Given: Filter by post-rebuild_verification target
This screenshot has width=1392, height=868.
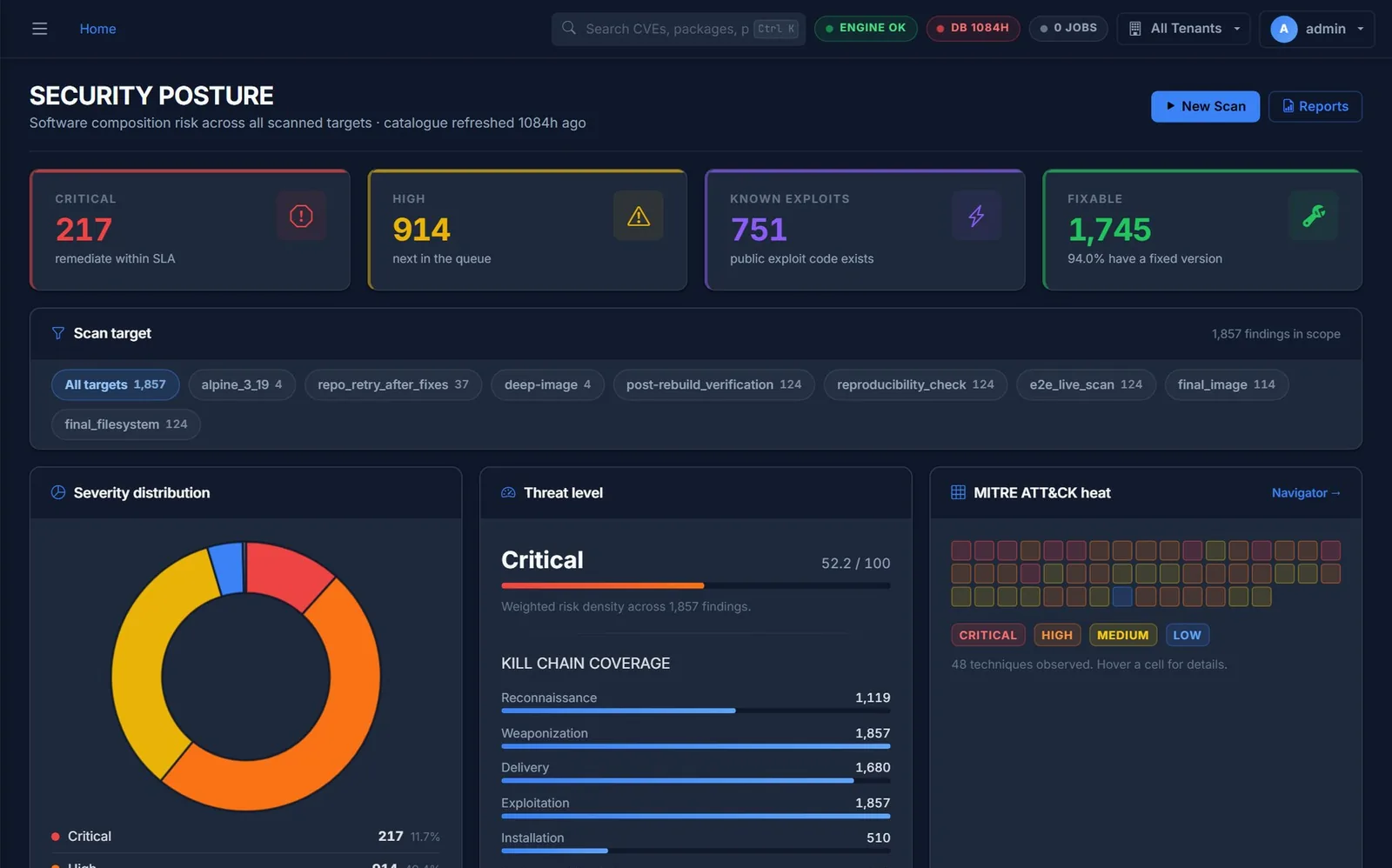Looking at the screenshot, I should coord(713,384).
